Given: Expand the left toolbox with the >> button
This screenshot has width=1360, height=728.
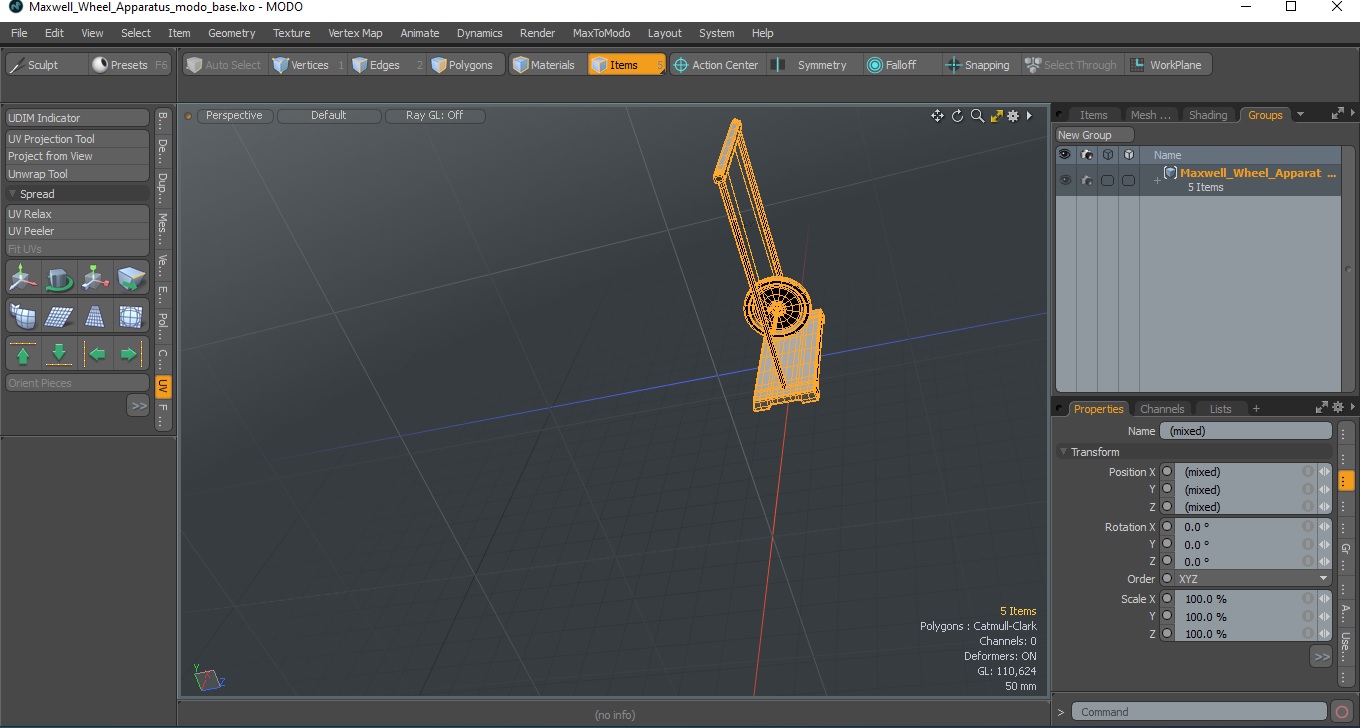Looking at the screenshot, I should pos(138,405).
